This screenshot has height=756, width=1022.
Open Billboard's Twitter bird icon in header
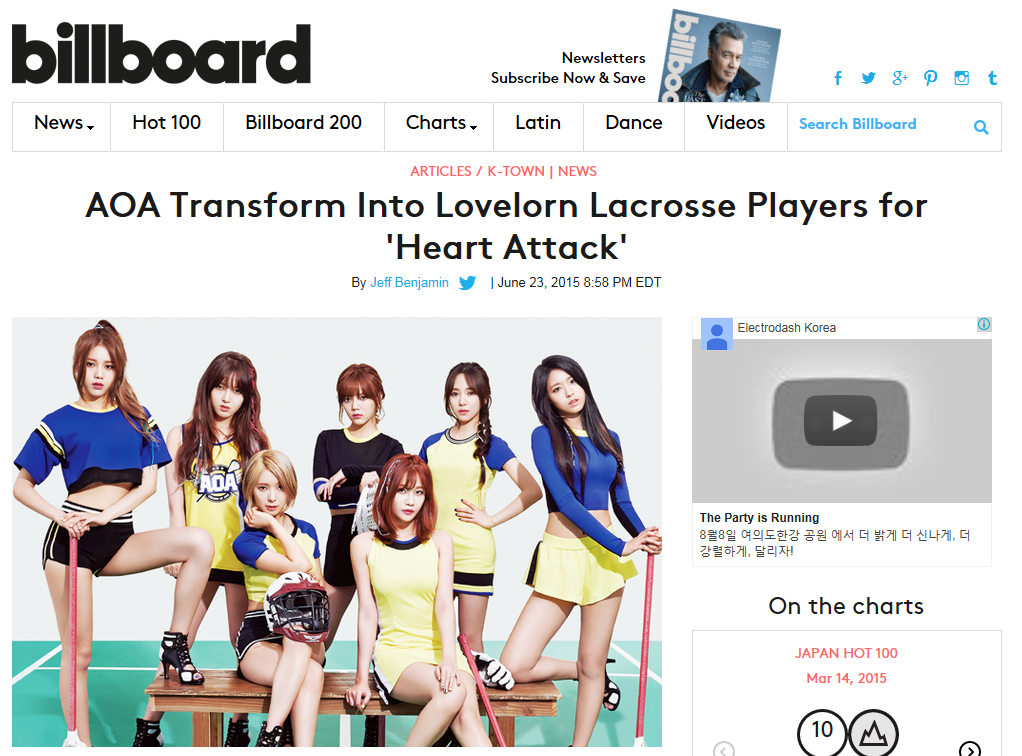868,78
